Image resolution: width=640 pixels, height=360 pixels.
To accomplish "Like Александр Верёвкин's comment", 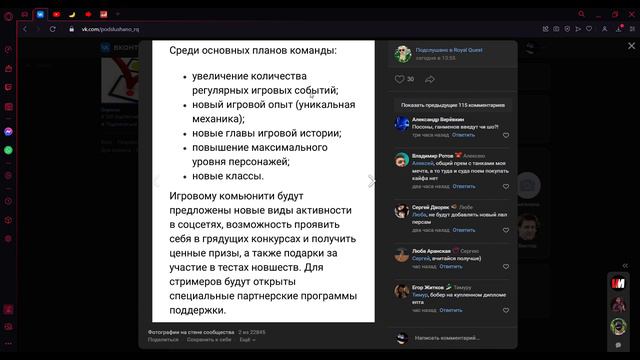I will click(x=506, y=135).
